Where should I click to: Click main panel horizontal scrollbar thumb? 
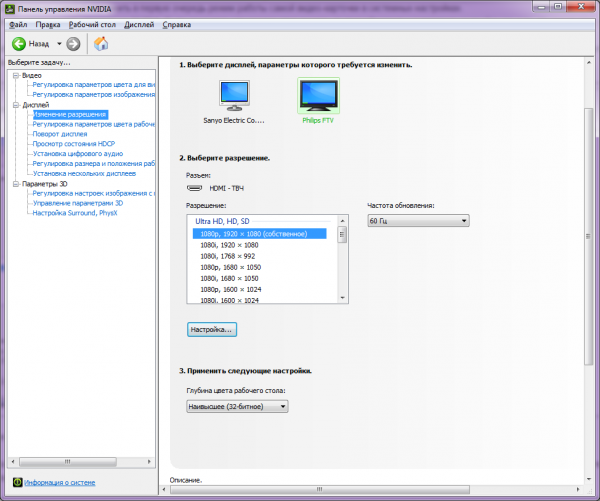[x=320, y=490]
